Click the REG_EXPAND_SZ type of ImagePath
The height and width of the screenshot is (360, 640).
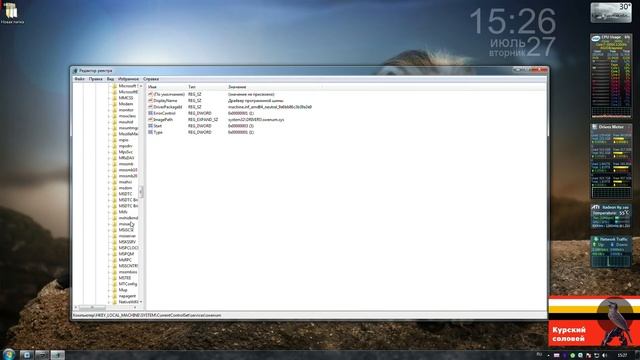tap(203, 120)
